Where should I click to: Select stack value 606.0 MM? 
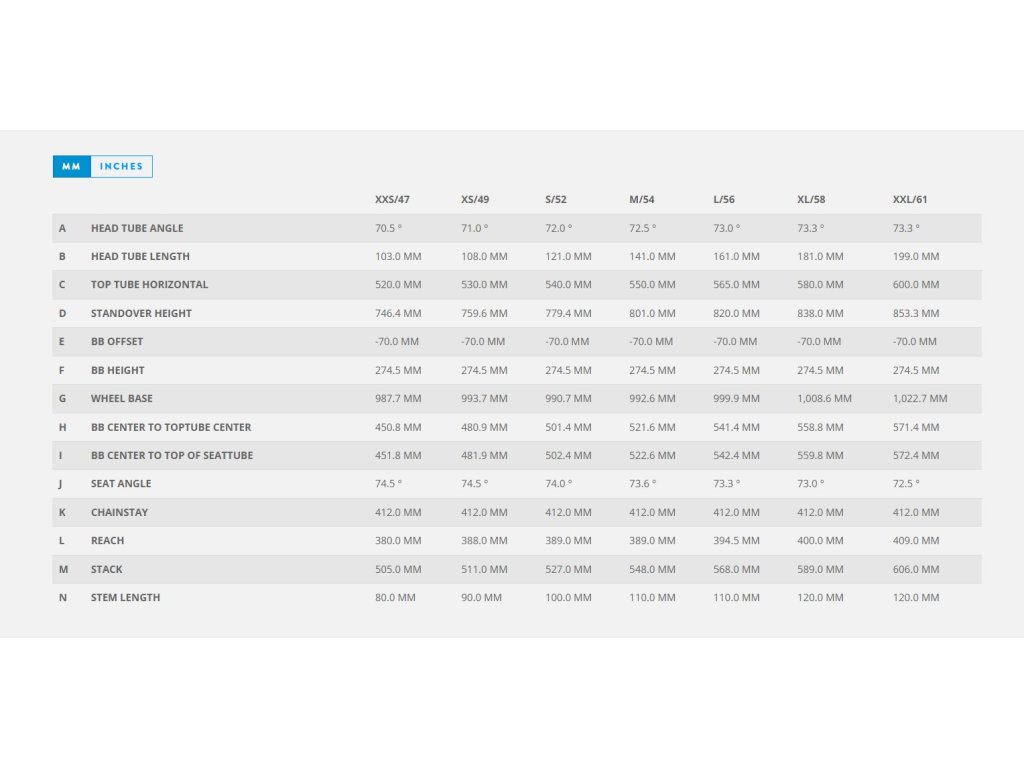pos(916,569)
